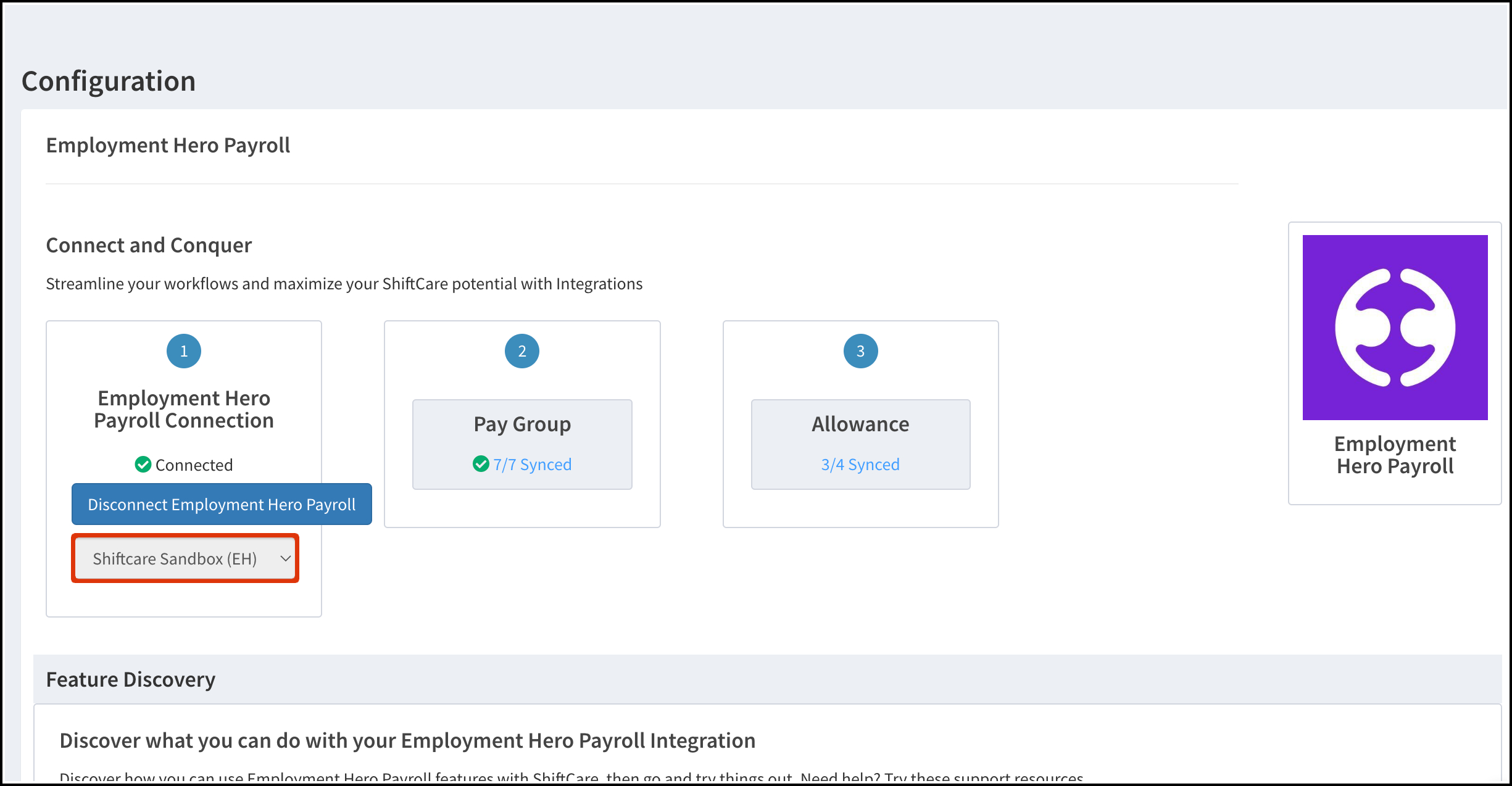Click the step 2 number badge
The width and height of the screenshot is (1512, 786).
click(522, 351)
